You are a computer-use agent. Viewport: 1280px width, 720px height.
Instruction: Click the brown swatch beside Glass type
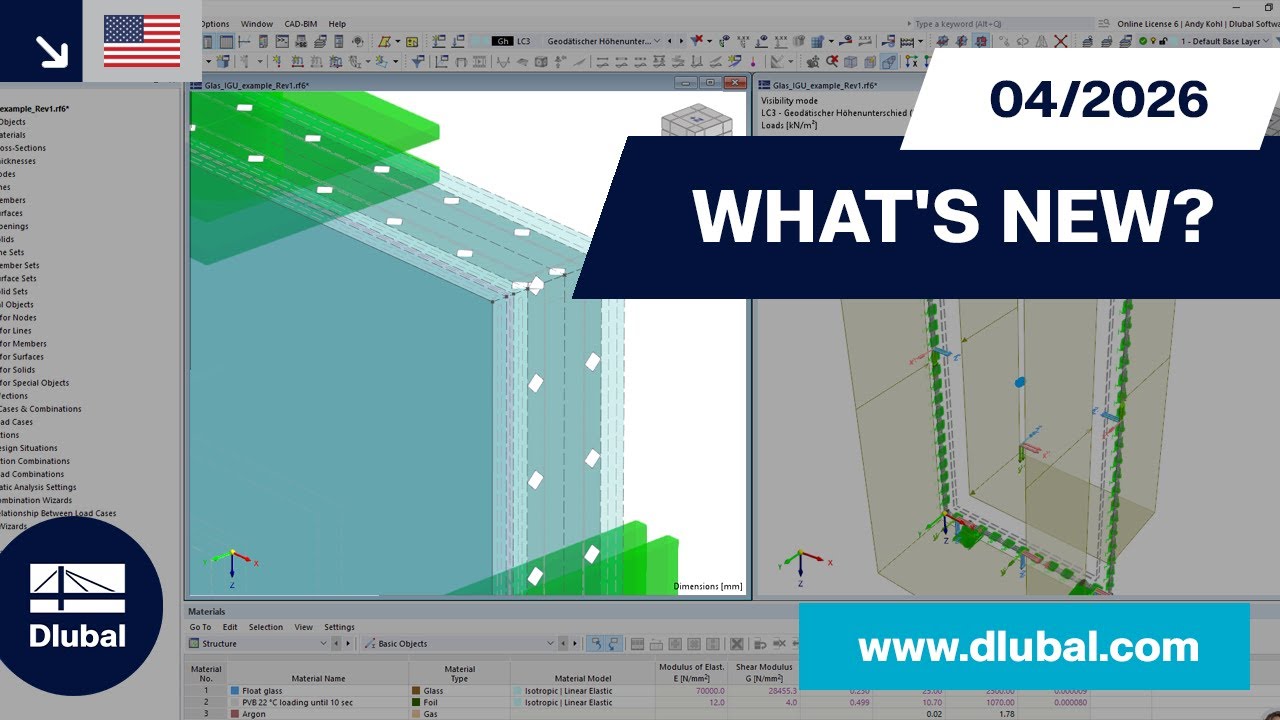click(416, 691)
